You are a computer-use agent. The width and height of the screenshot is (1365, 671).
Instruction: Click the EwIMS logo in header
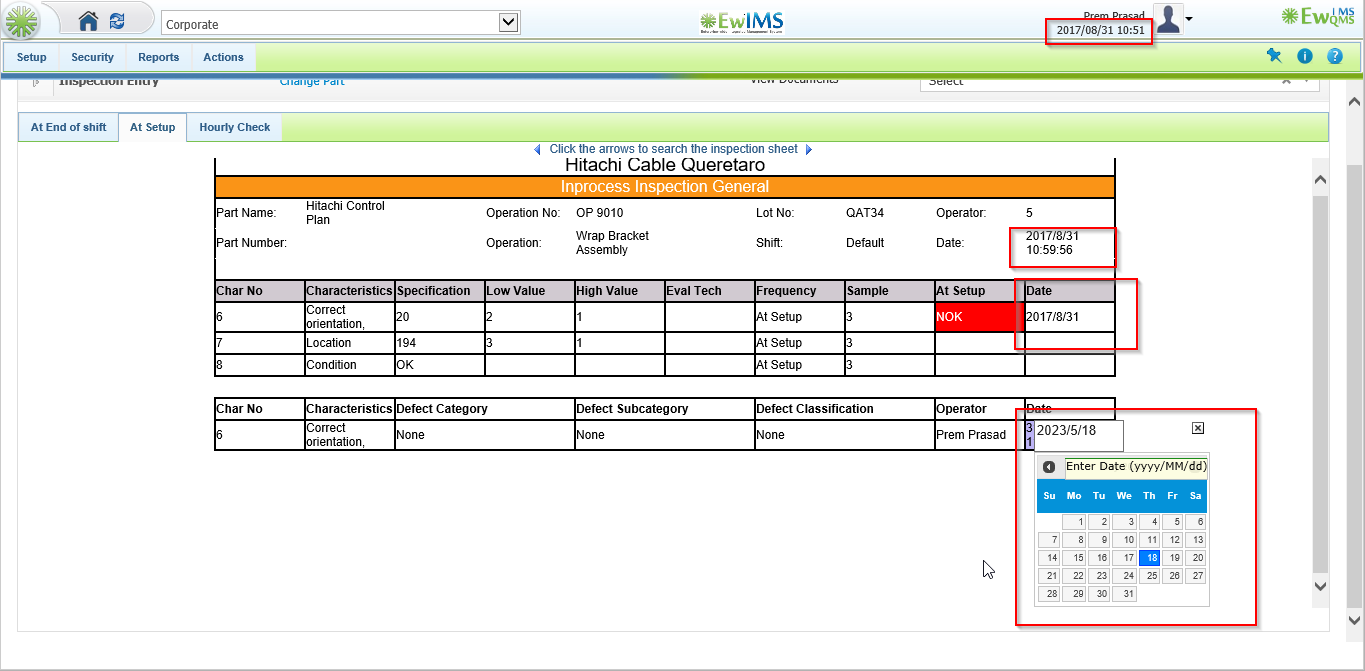point(742,22)
